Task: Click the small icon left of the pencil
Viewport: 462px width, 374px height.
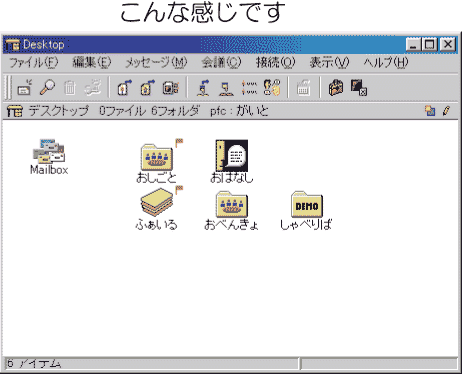Action: tap(430, 111)
